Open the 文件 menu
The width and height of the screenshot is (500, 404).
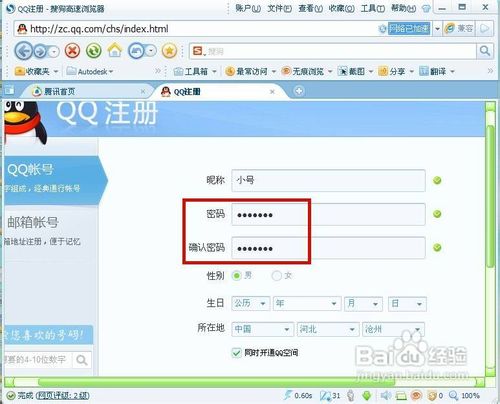coord(279,8)
